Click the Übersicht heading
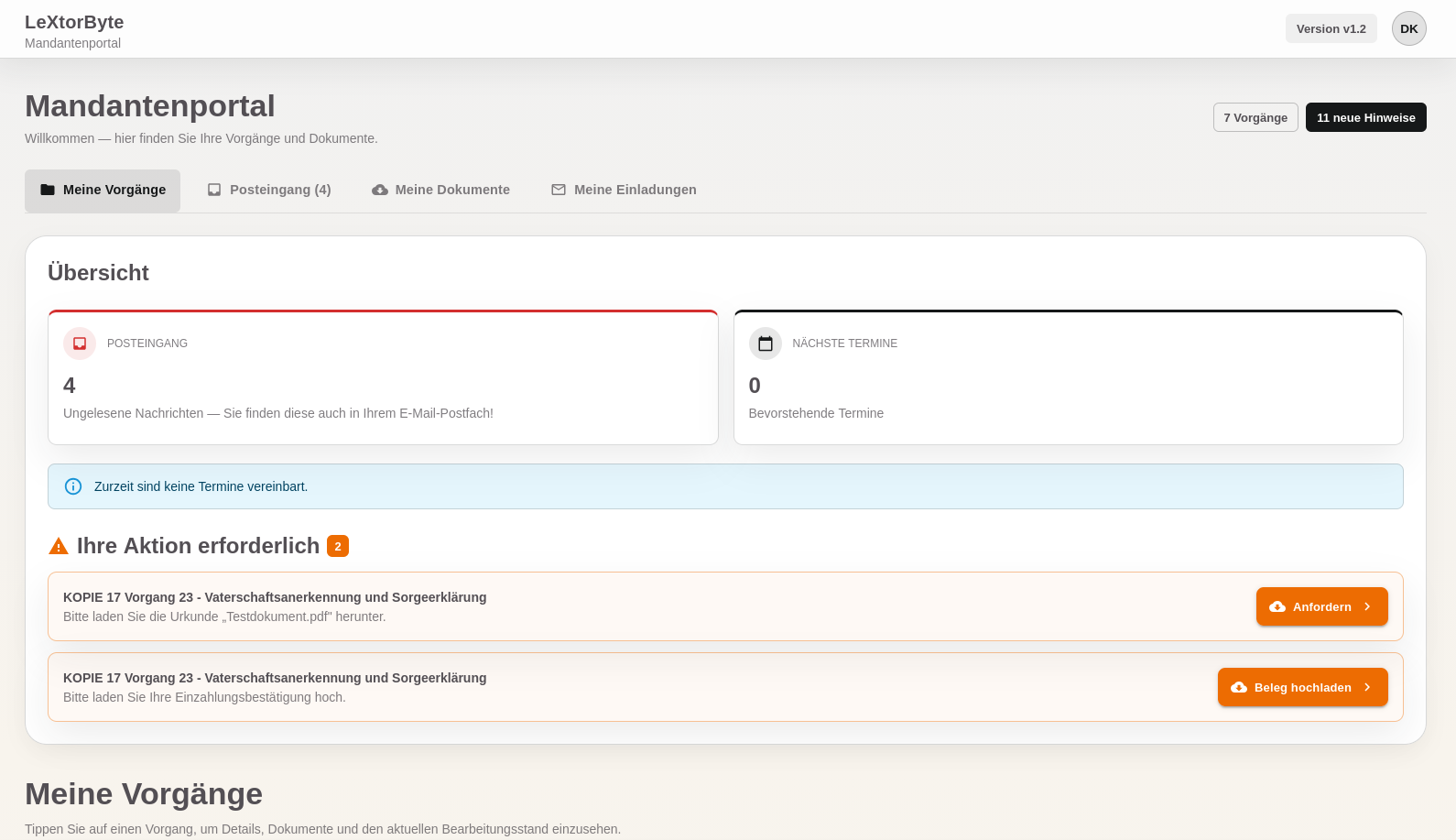Screen dimensions: 1456x840 pyautogui.click(x=98, y=273)
